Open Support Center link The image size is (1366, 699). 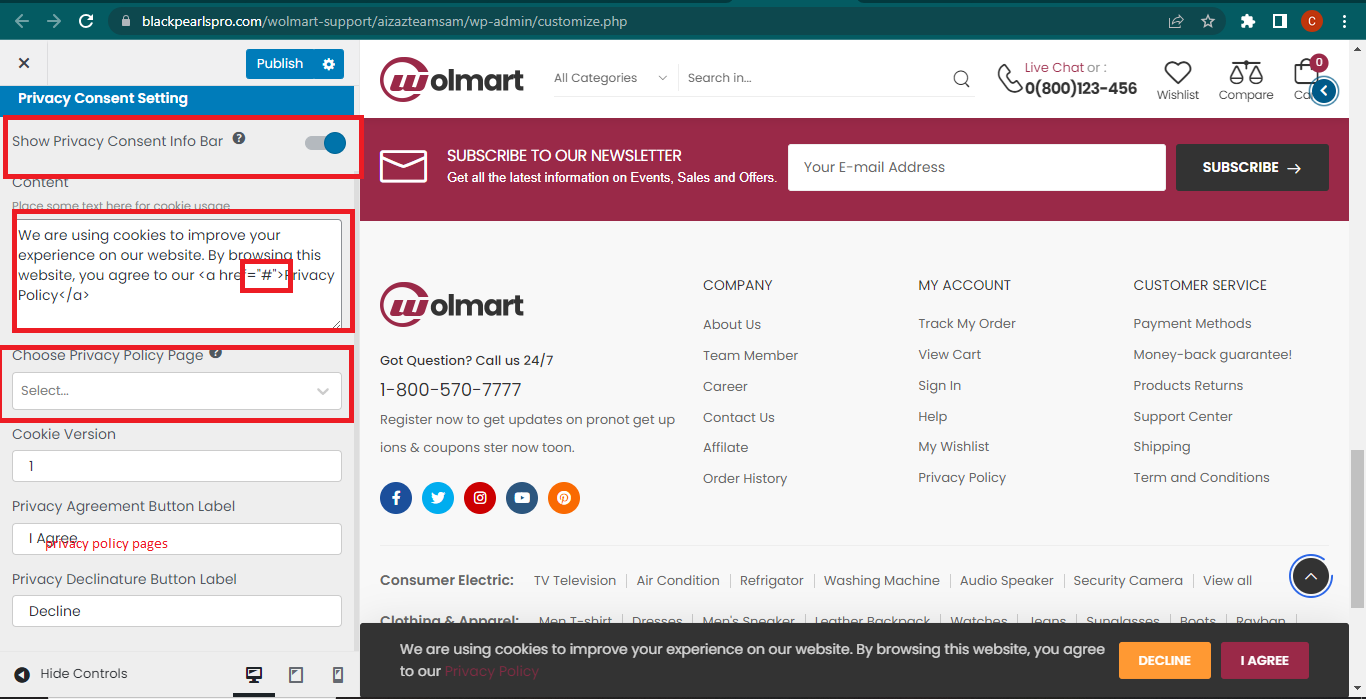[1183, 416]
